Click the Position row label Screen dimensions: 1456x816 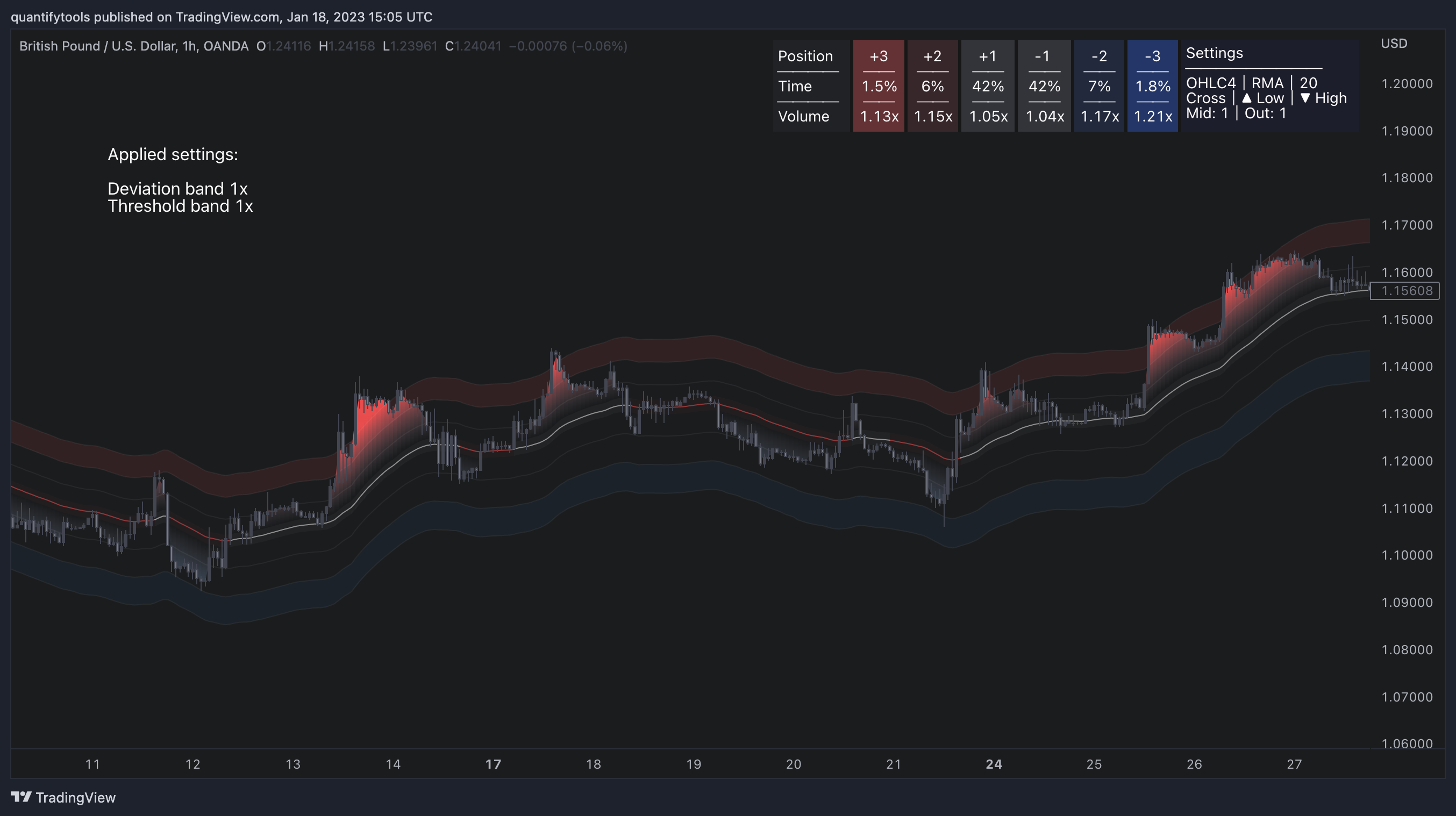click(805, 56)
